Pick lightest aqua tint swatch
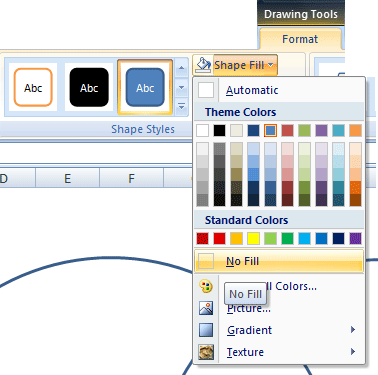The image size is (378, 375). 338,149
